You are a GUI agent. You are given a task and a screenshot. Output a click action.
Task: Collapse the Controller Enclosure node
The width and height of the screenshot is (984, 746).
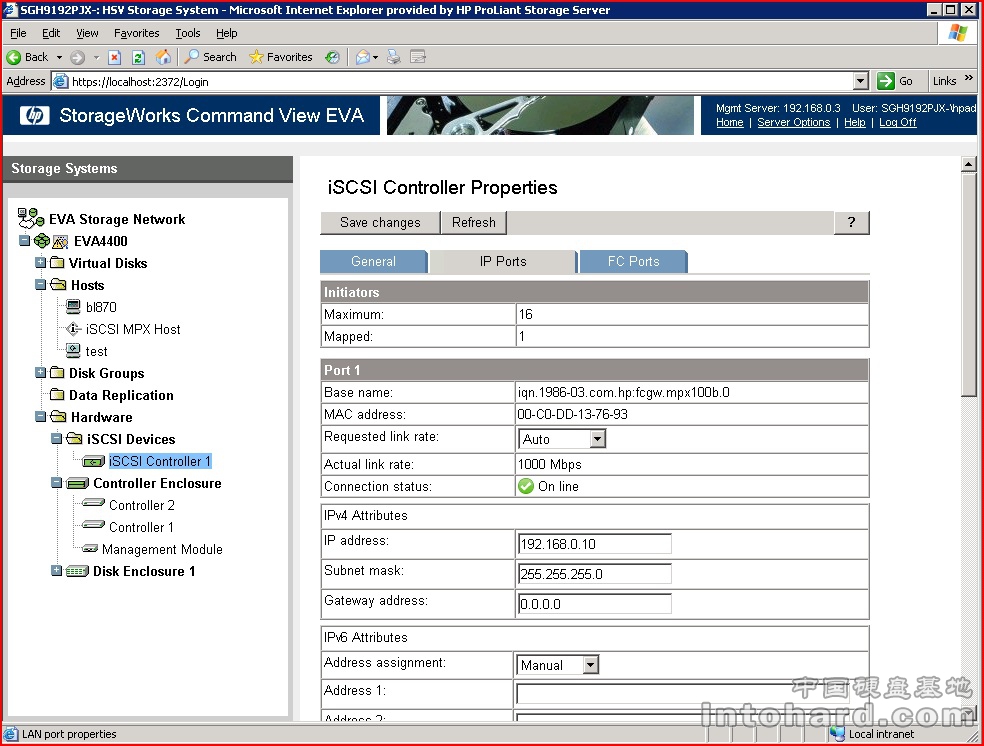click(x=56, y=482)
